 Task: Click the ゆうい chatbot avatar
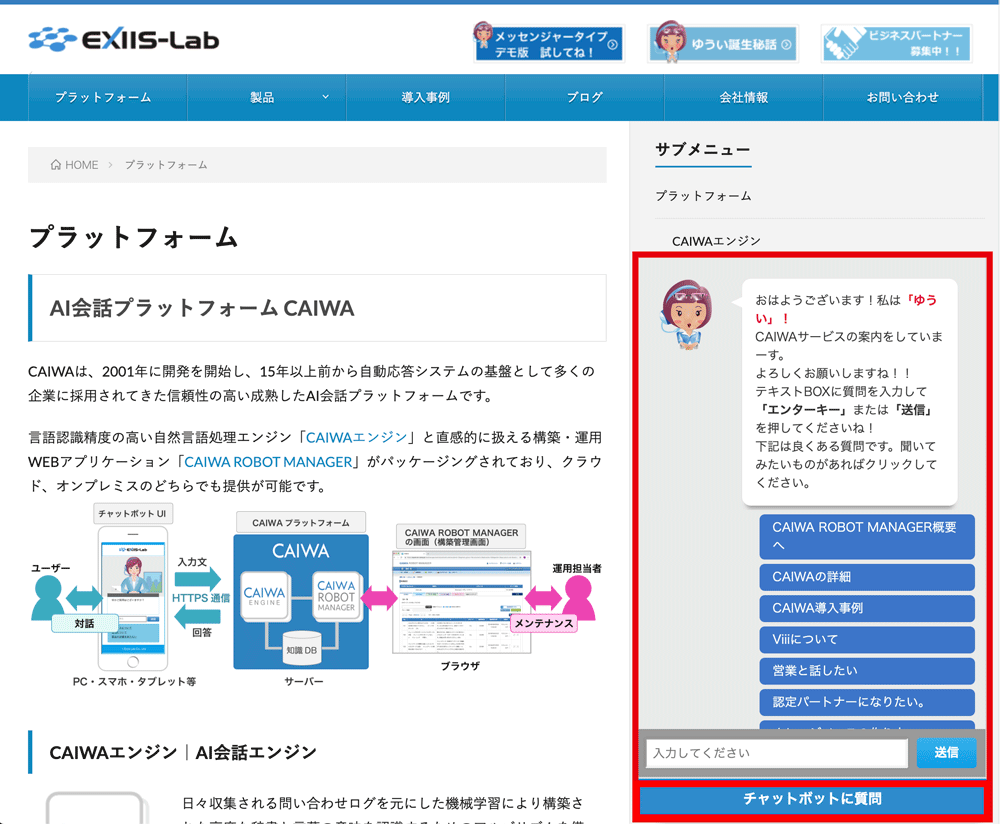click(687, 314)
